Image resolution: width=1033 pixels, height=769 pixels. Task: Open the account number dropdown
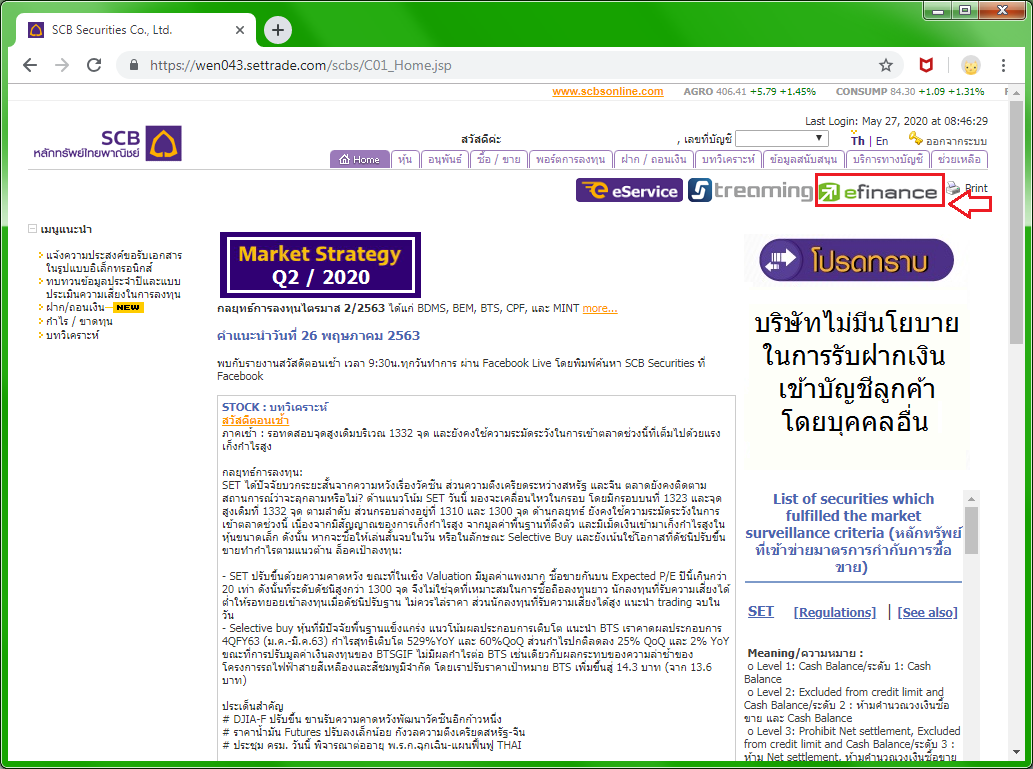[781, 138]
